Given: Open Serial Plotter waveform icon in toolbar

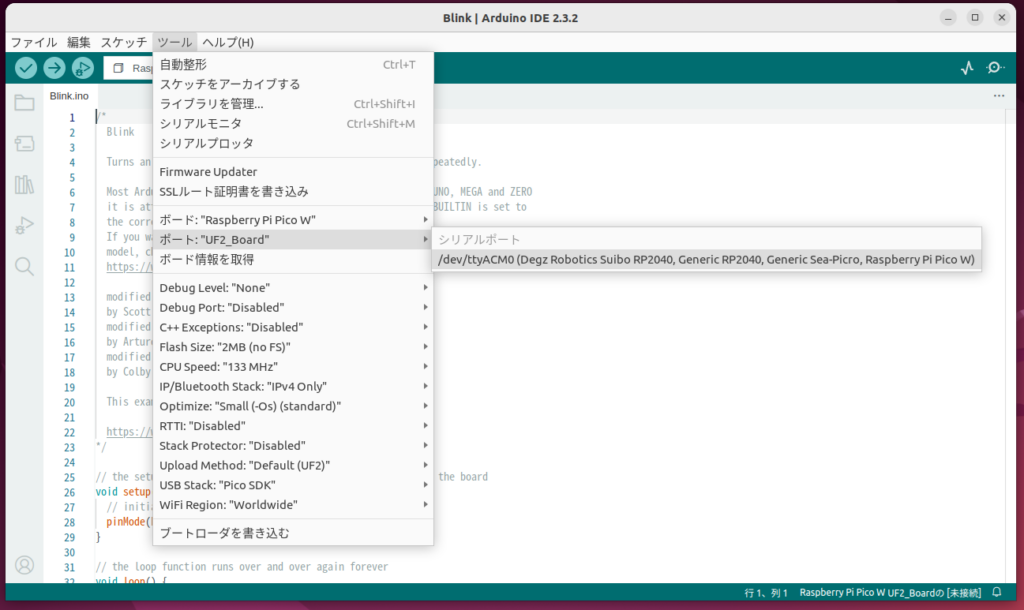Looking at the screenshot, I should (967, 67).
